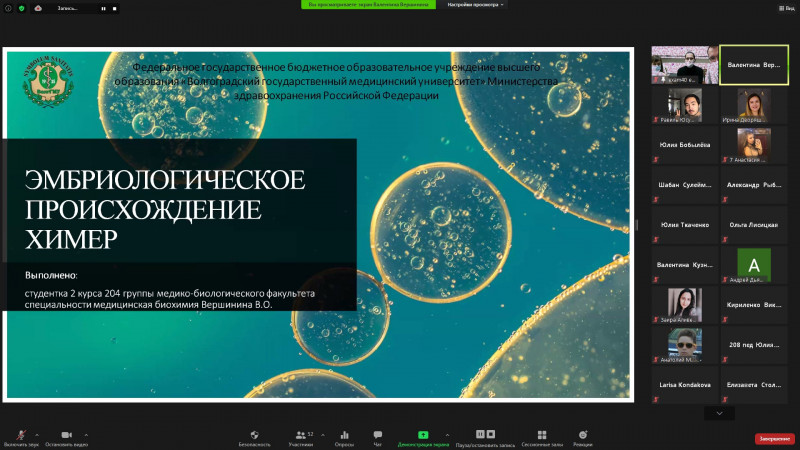Image resolution: width=800 pixels, height=450 pixels.
Task: Select the Валентина Вер... highlighted tile
Action: (754, 65)
